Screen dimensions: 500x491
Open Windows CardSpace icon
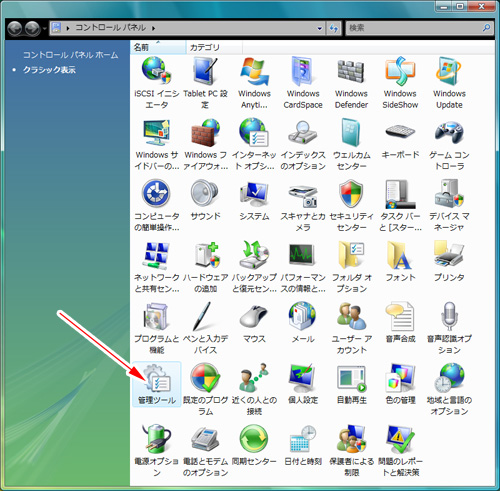pyautogui.click(x=303, y=71)
